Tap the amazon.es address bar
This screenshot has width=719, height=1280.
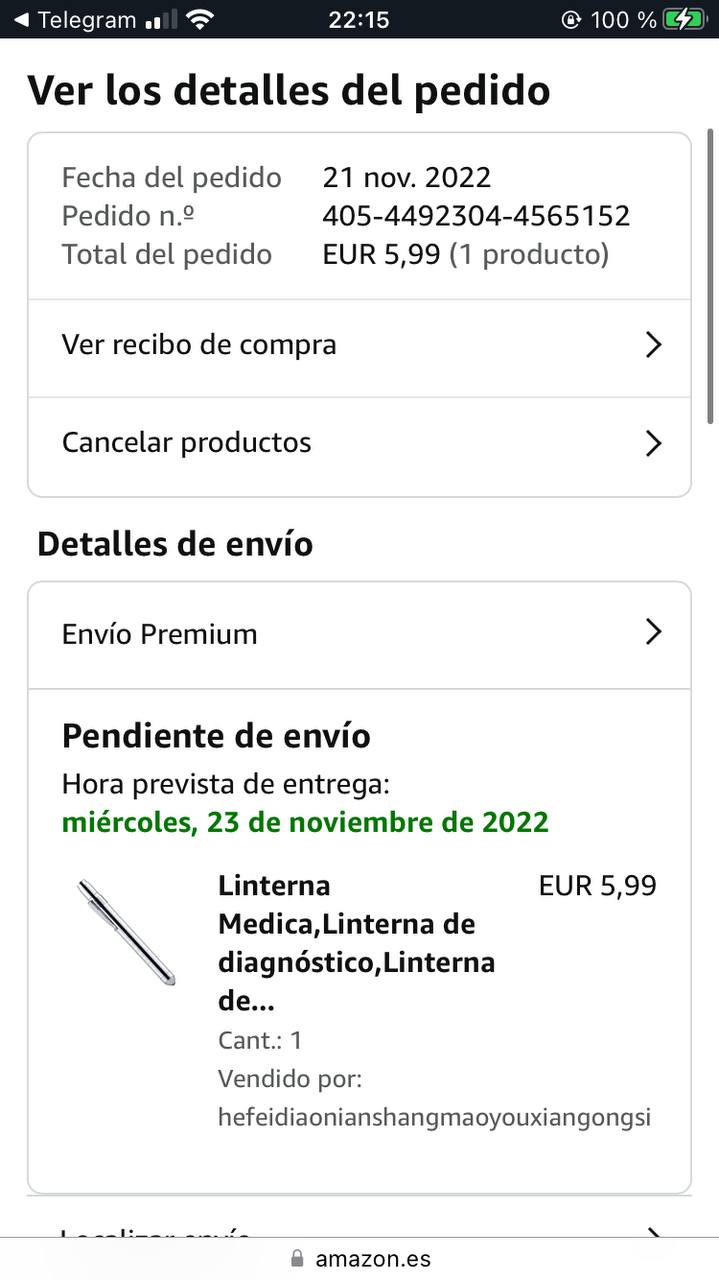[x=372, y=1258]
